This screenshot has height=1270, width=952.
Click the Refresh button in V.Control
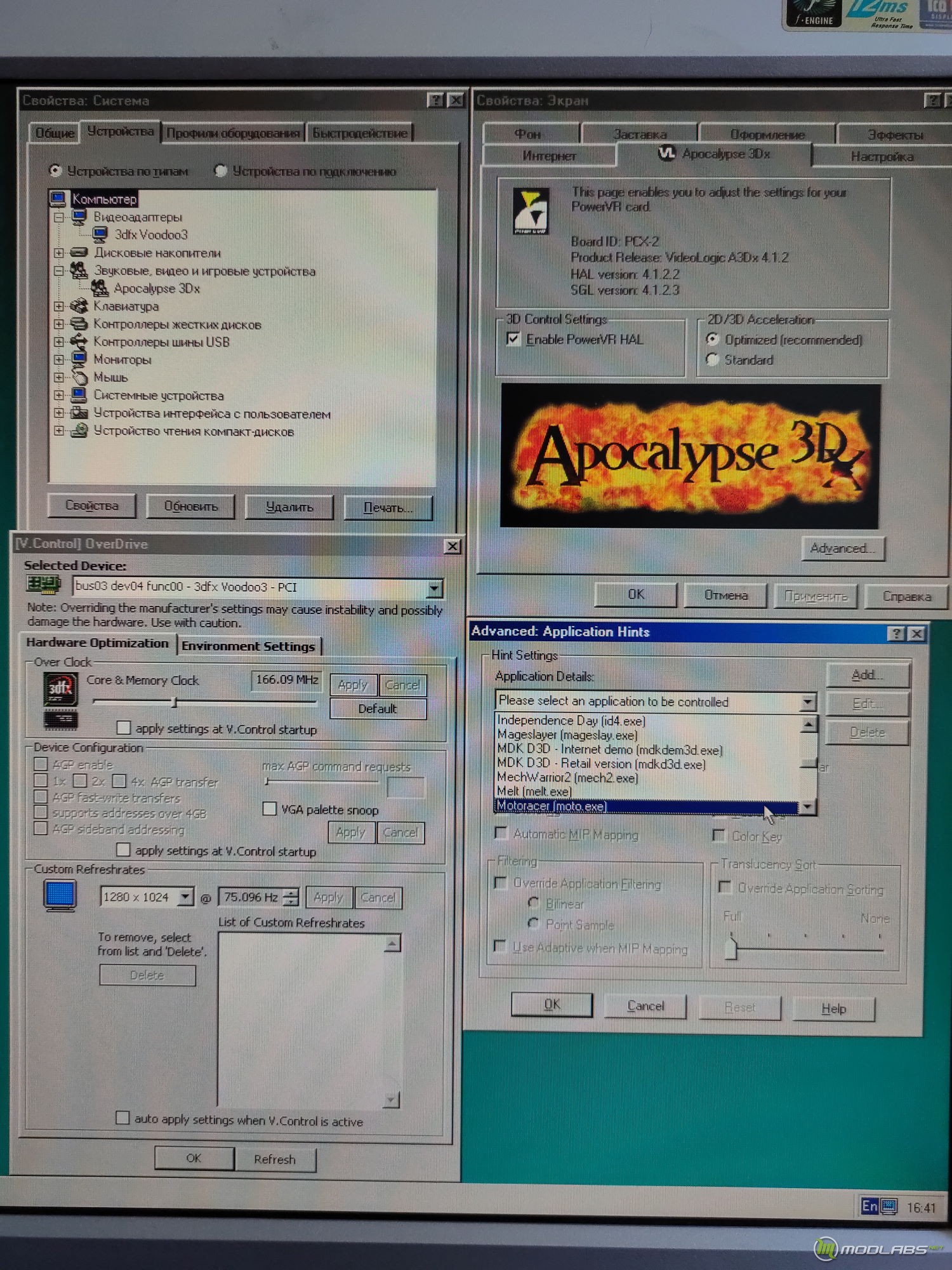pos(275,1159)
